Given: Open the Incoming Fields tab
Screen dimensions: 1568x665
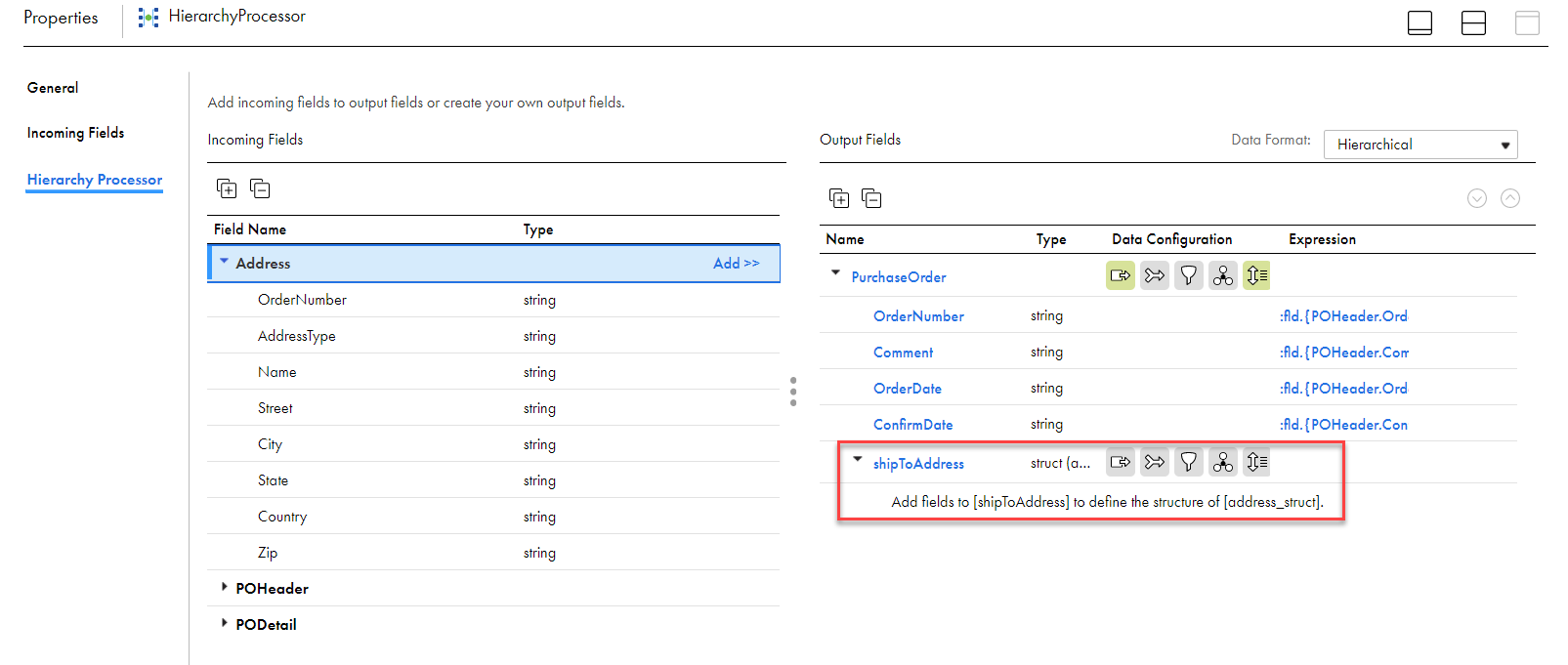Looking at the screenshot, I should [x=75, y=133].
